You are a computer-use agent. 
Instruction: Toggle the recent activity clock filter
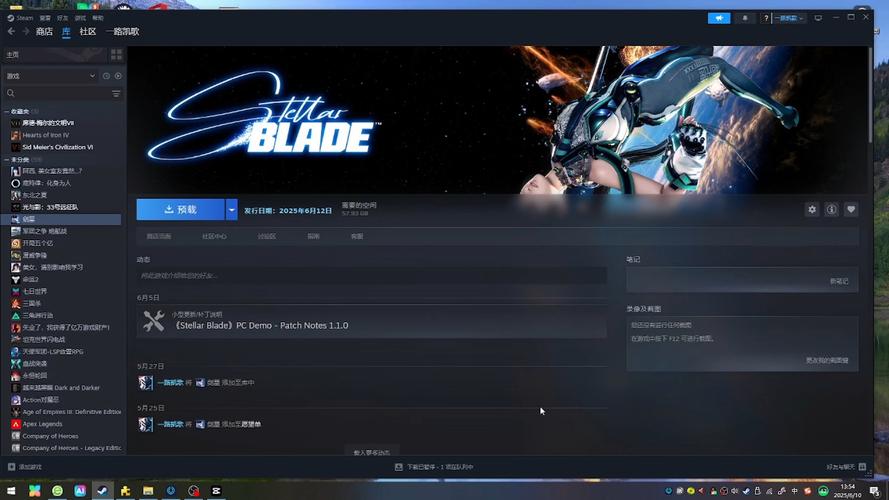106,76
